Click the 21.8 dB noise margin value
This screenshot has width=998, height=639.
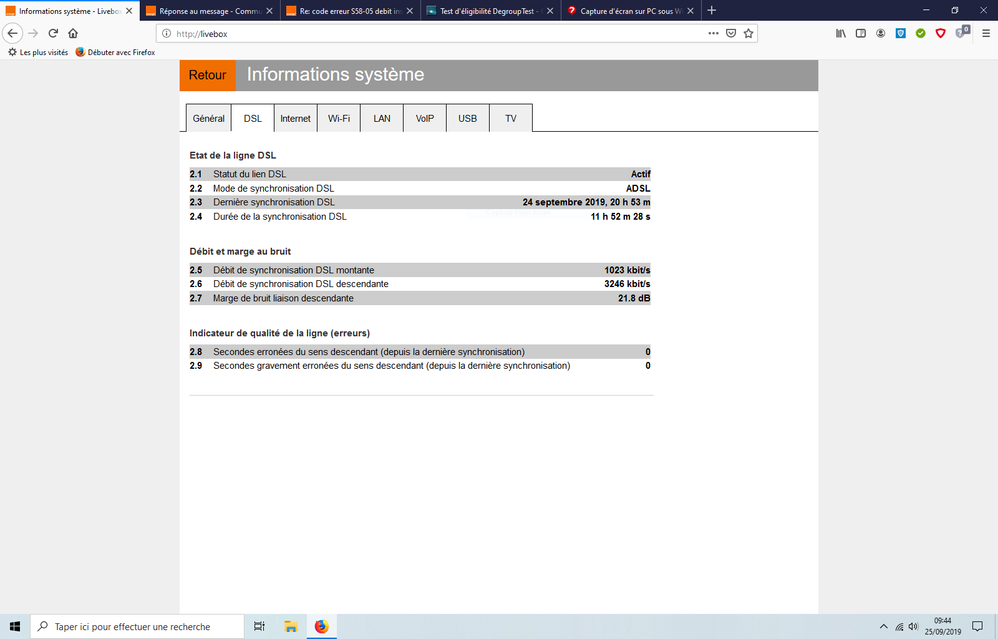[x=634, y=298]
